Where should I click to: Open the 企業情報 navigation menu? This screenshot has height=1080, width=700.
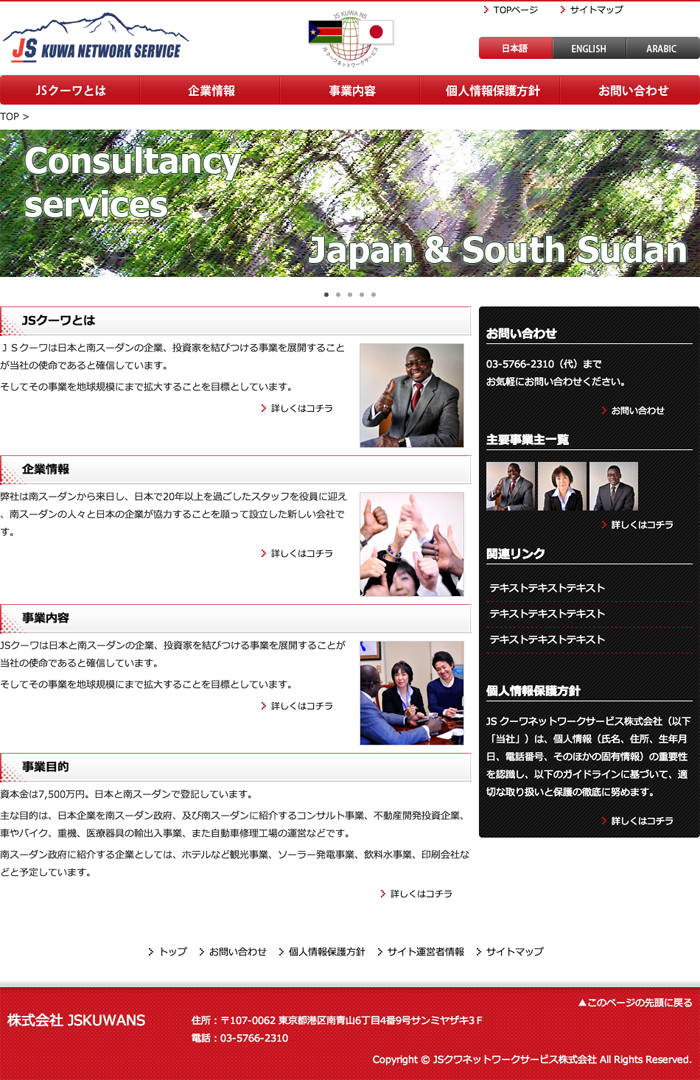click(211, 90)
